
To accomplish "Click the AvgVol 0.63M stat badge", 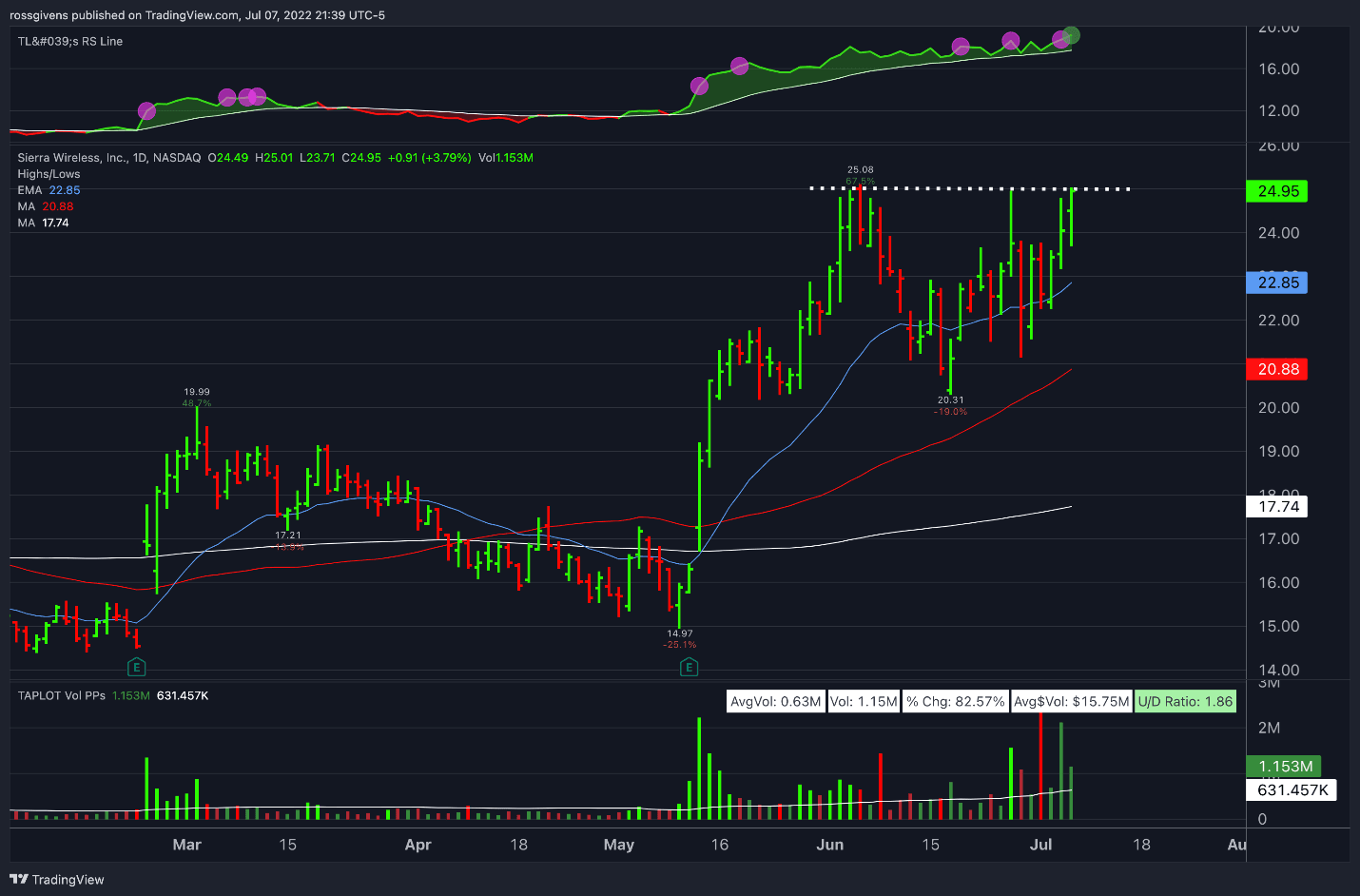I will (776, 701).
